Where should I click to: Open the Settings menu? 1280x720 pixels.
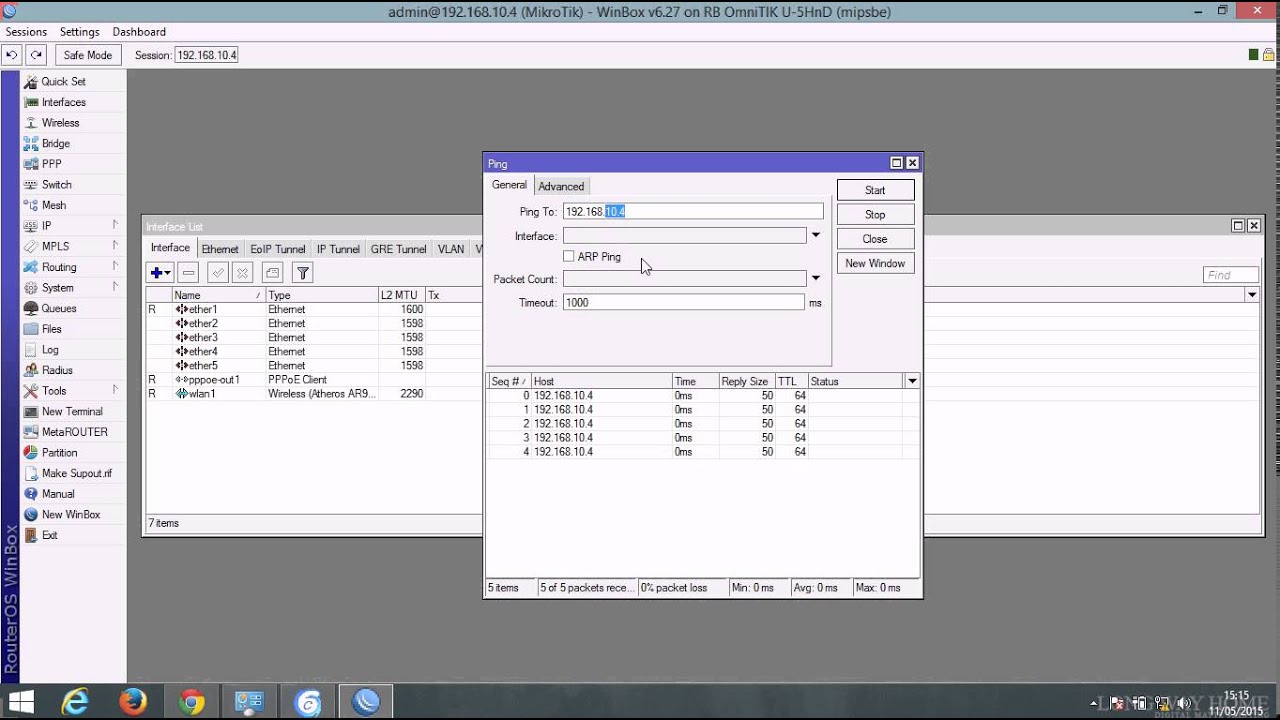80,32
